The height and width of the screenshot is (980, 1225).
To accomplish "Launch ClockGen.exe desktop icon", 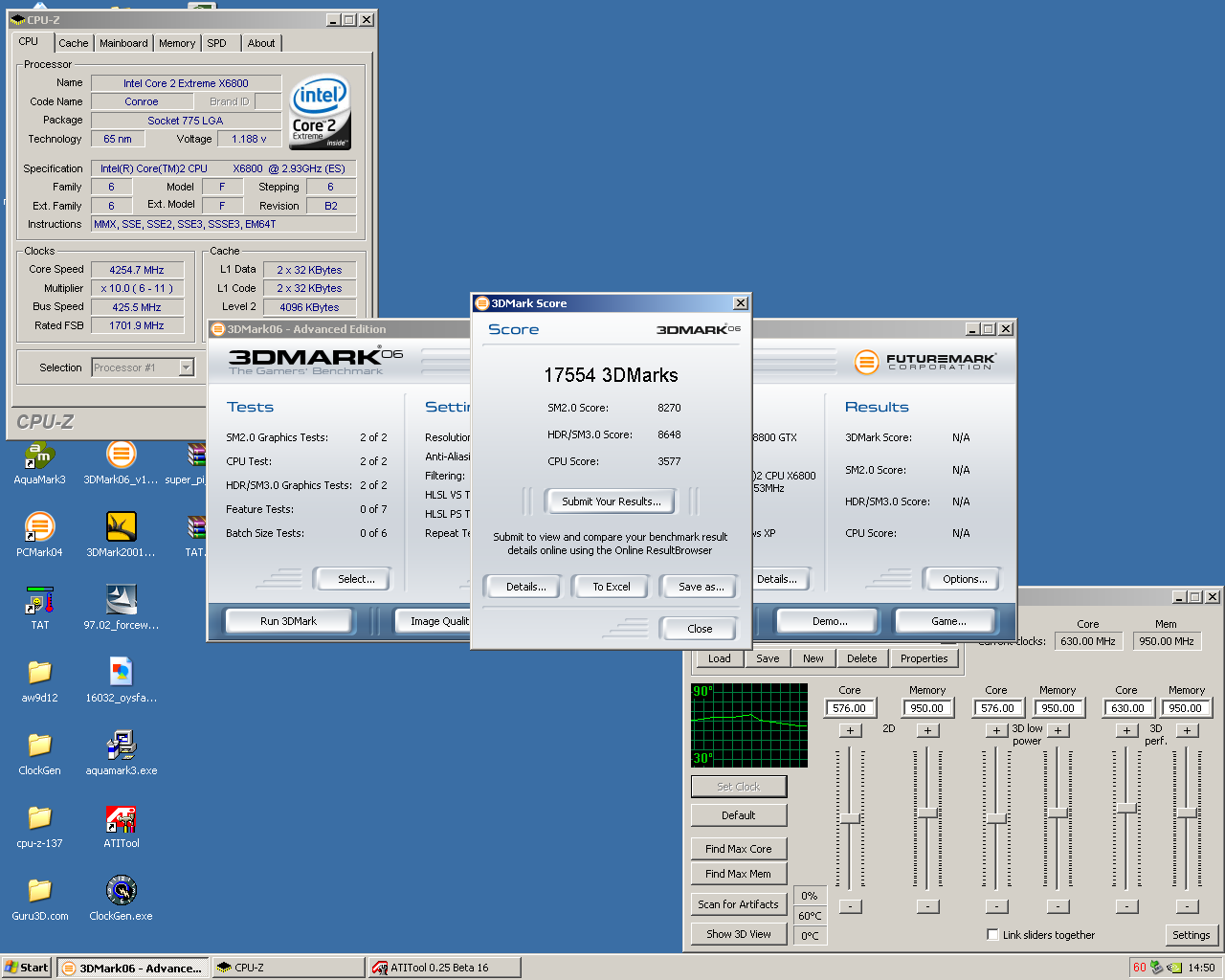I will click(x=121, y=899).
